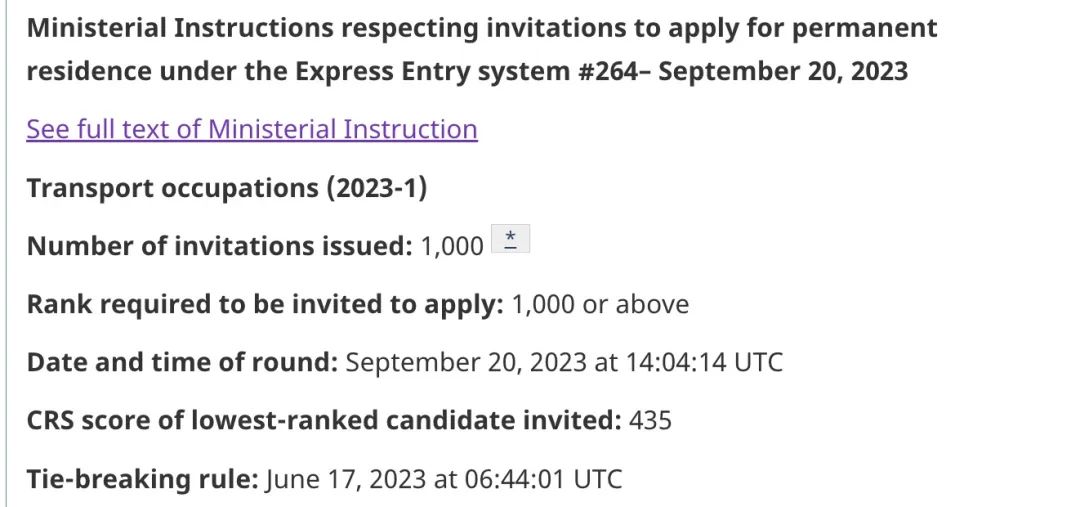The height and width of the screenshot is (507, 1080).
Task: Click the '1,000 or above' rank value
Action: [600, 304]
